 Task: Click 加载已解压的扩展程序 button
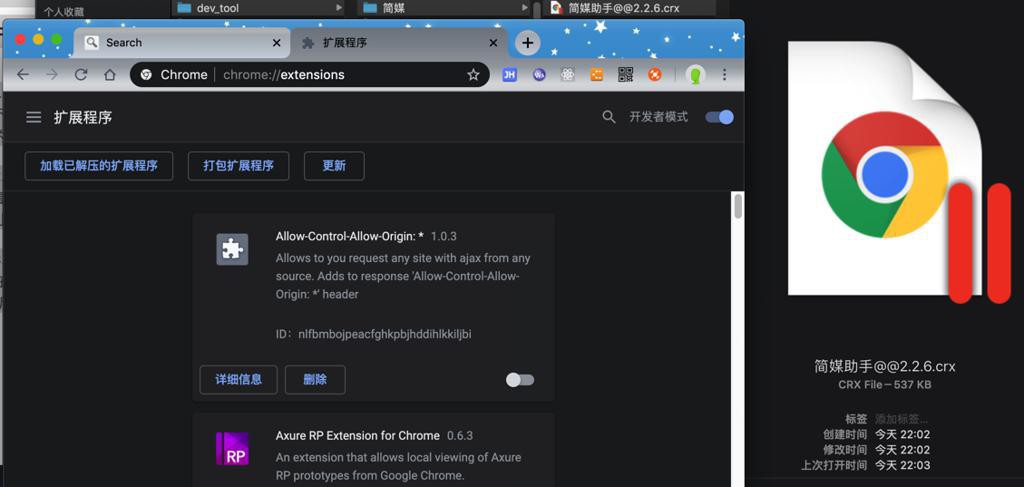[x=99, y=166]
